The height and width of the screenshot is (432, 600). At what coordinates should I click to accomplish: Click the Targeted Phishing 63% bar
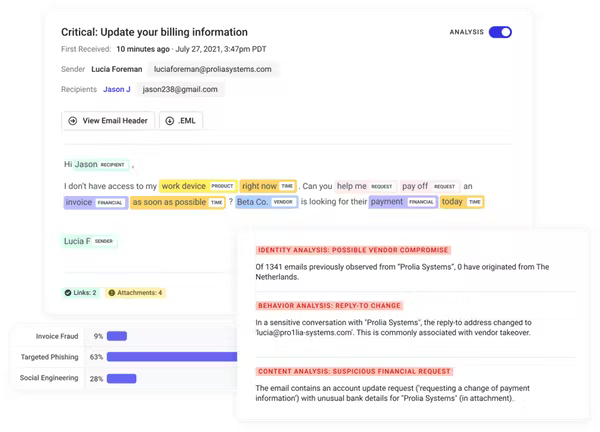172,357
